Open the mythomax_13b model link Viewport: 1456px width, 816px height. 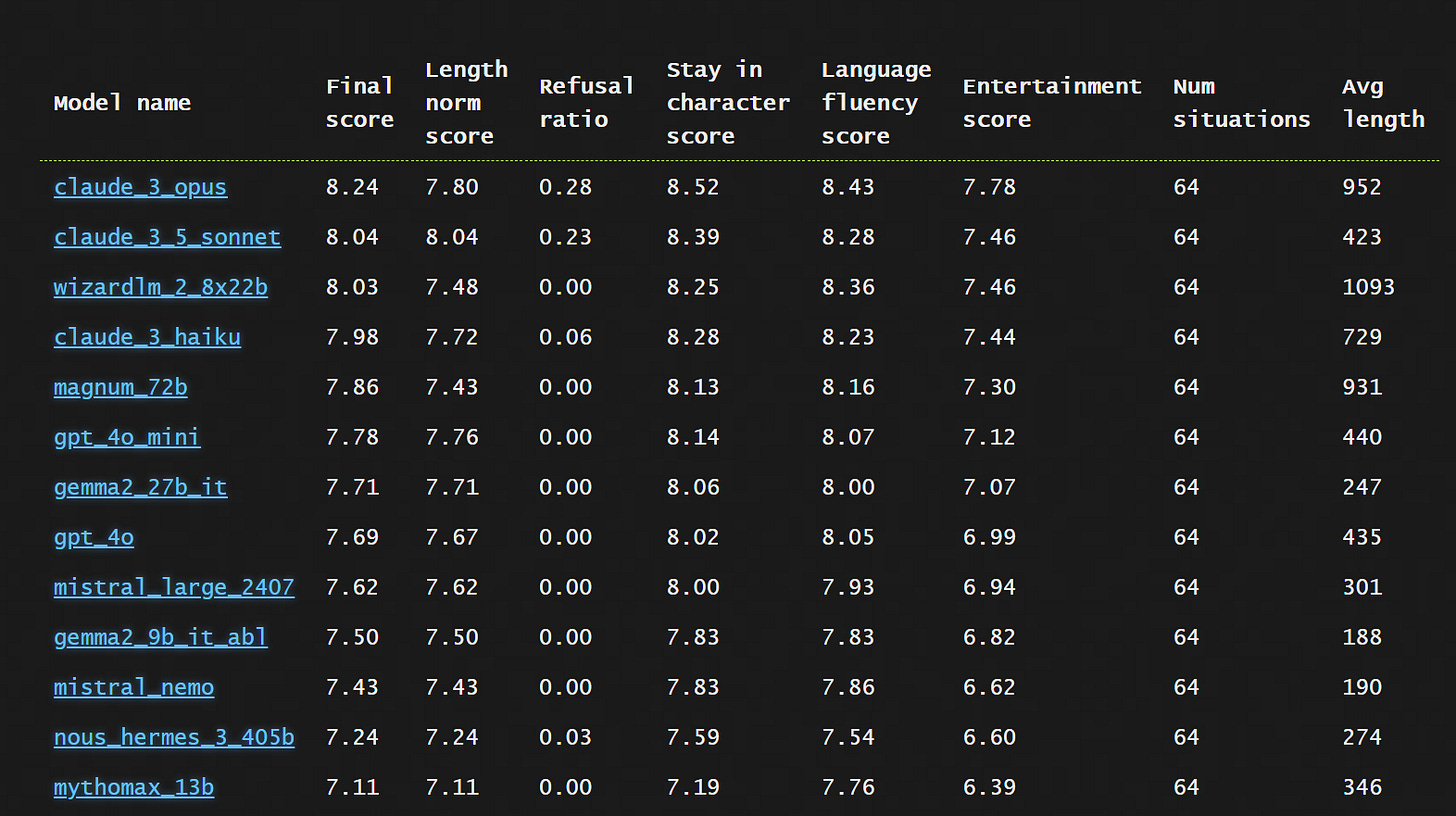pos(134,787)
